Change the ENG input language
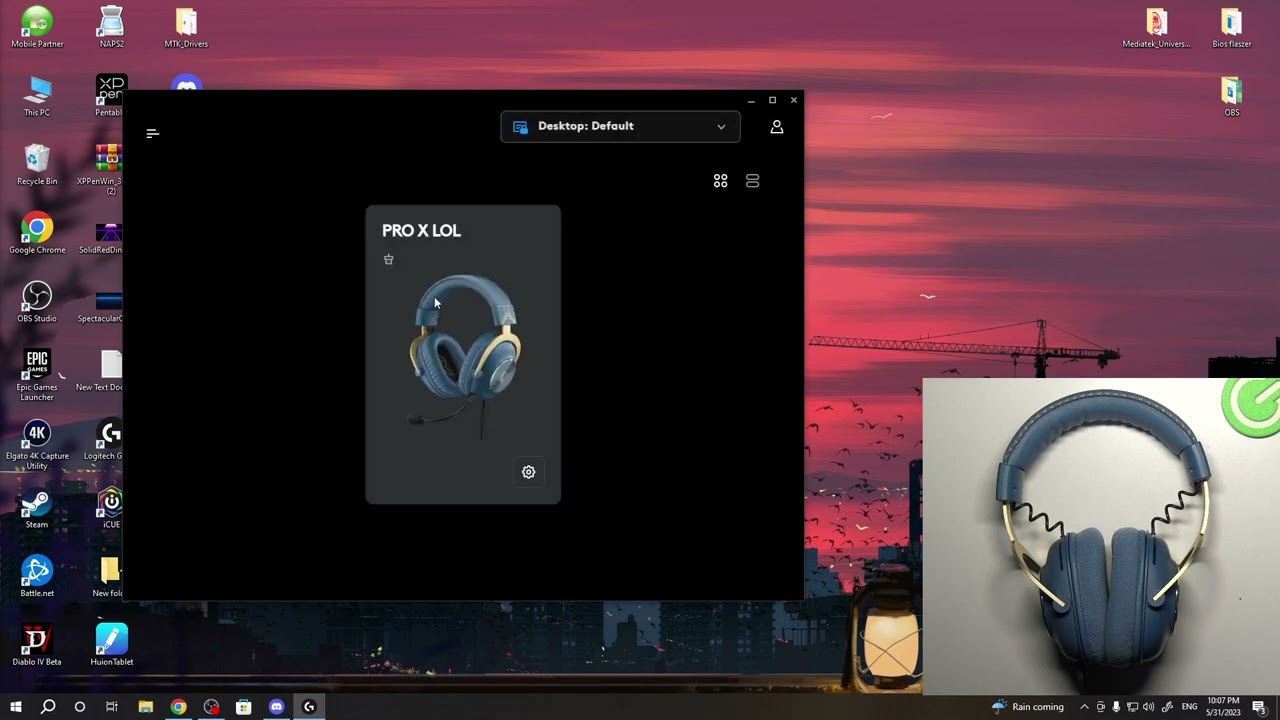1280x720 pixels. [1189, 707]
